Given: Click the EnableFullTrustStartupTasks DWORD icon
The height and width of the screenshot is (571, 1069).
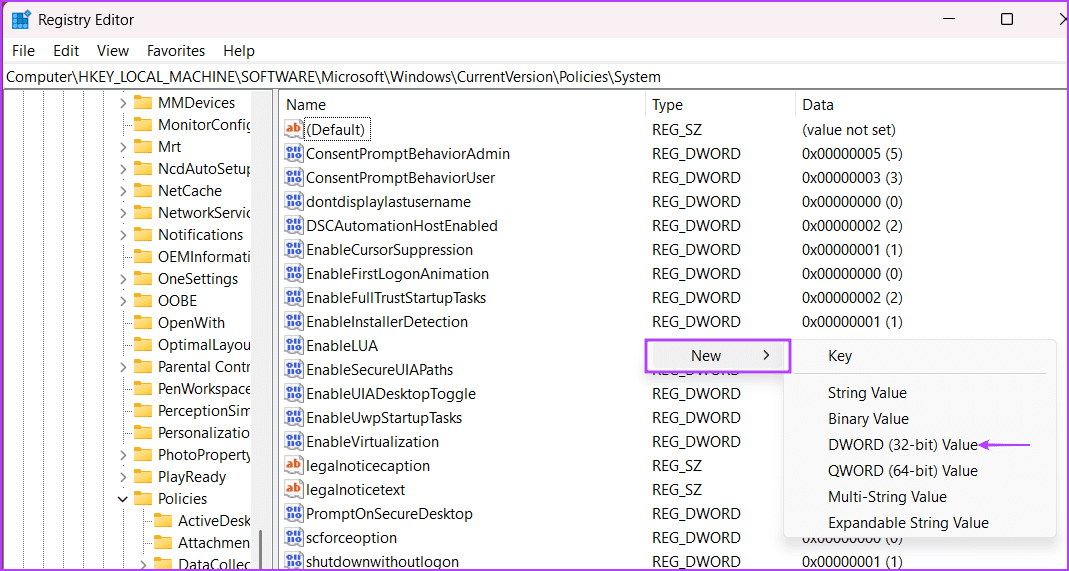Looking at the screenshot, I should point(293,298).
